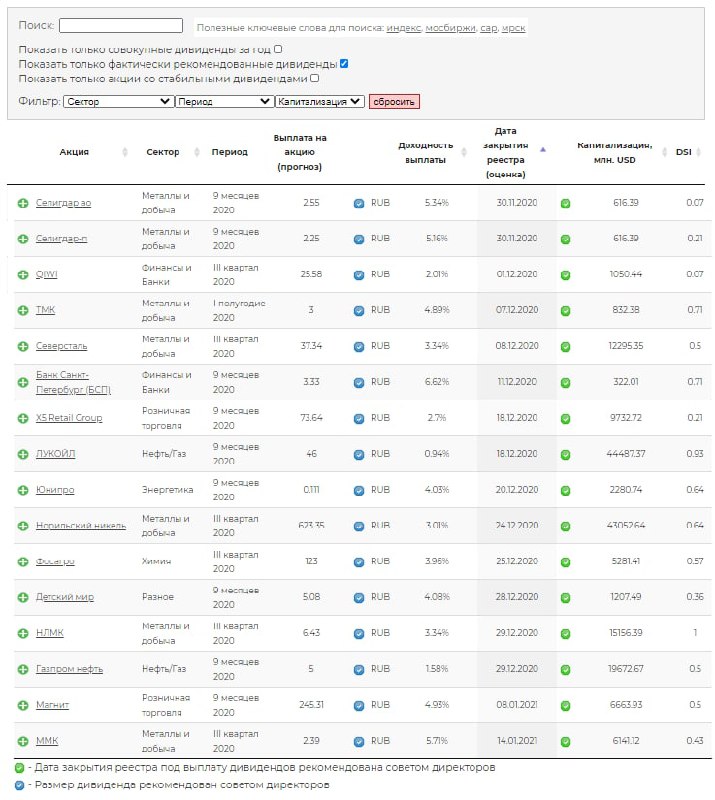Click blue dividend-recommended icon in QIWI row
Screen dimensions: 715x800
pos(359,275)
